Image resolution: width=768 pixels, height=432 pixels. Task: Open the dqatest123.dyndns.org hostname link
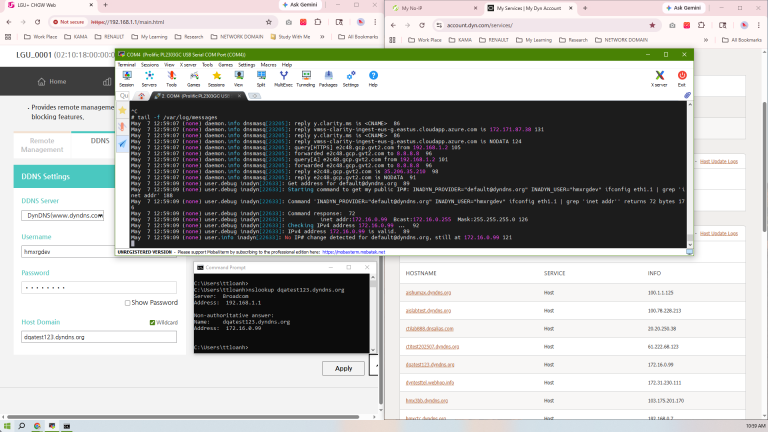point(430,364)
